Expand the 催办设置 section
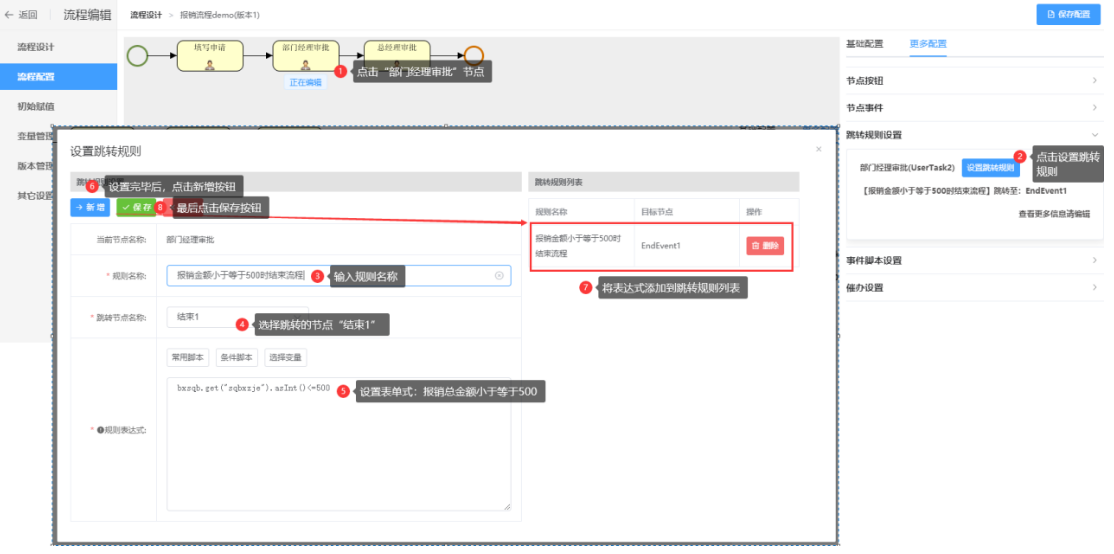 [x=974, y=288]
